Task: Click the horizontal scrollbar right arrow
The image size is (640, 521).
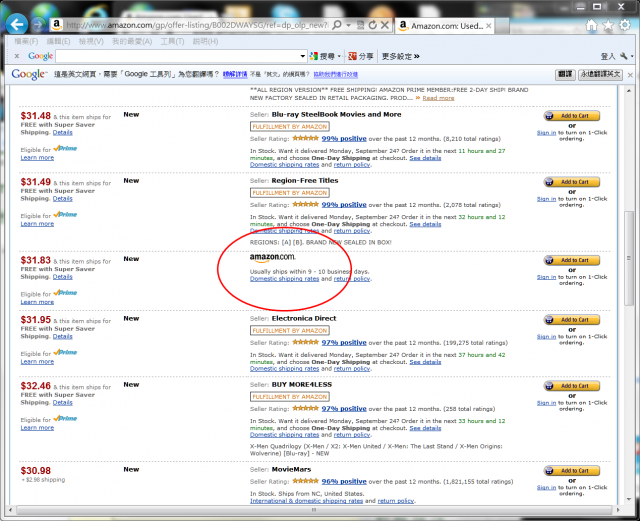Action: 618,510
